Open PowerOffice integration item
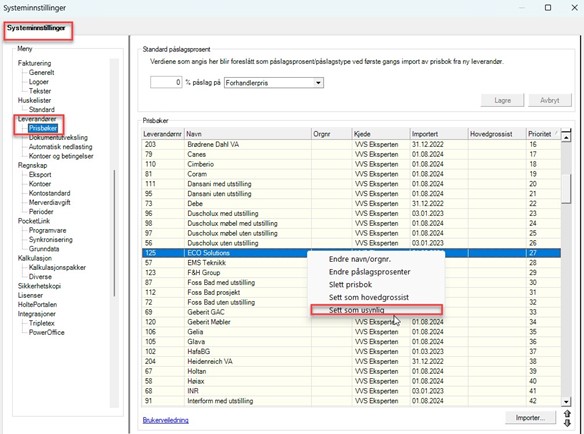The image size is (584, 434). [47, 332]
